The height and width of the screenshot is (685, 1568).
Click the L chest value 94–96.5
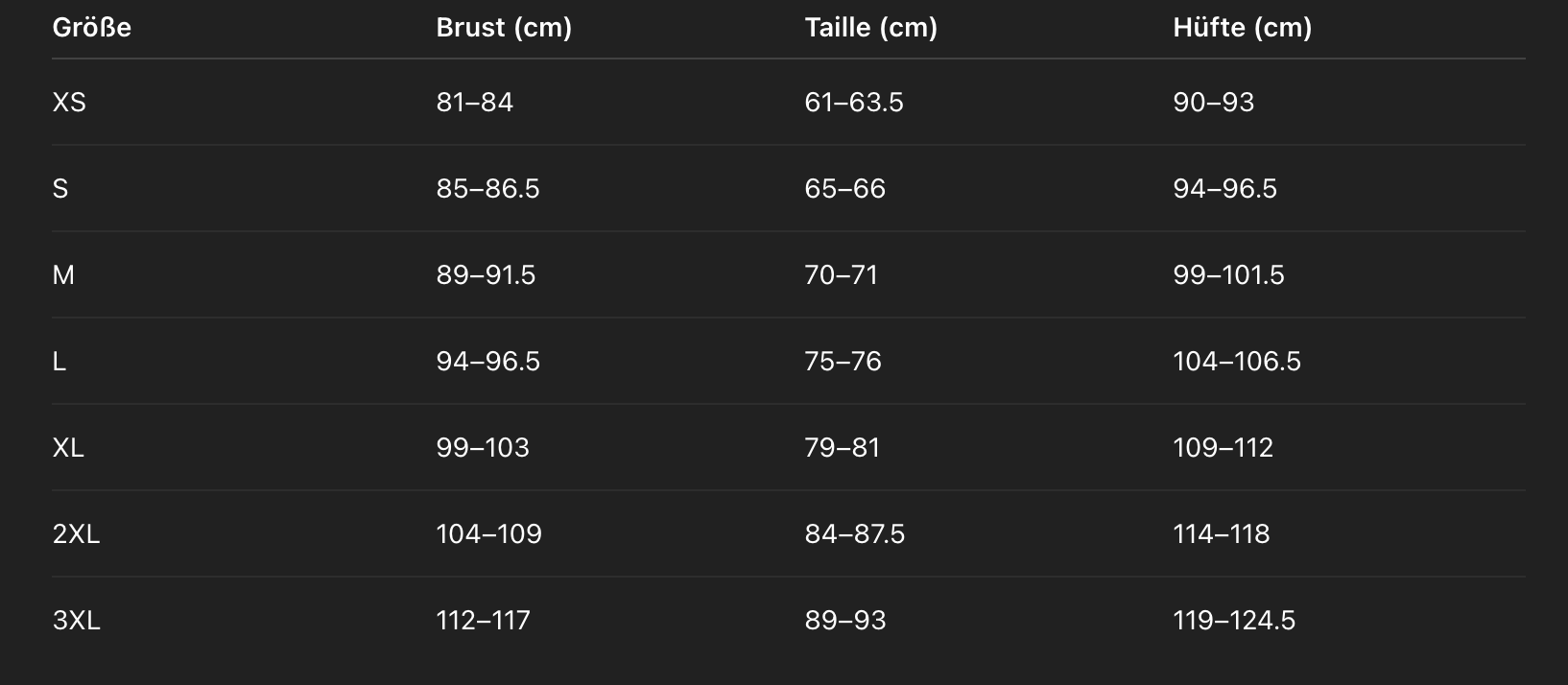point(488,362)
